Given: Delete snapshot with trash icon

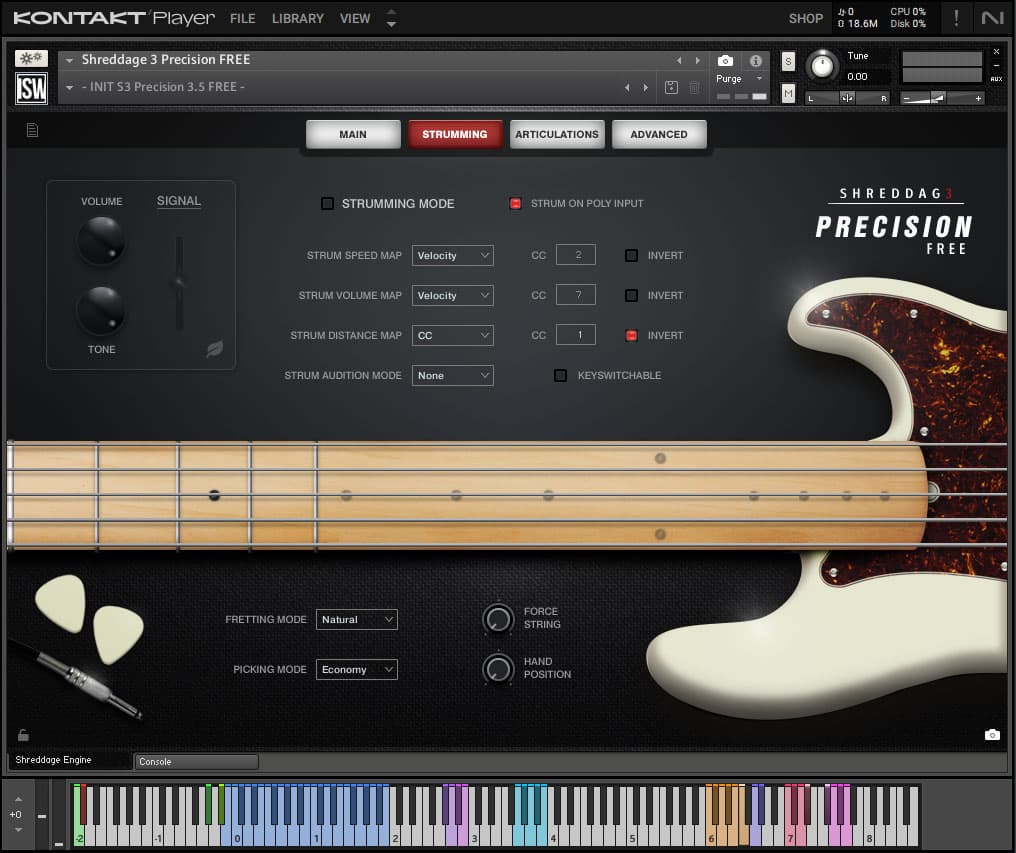Looking at the screenshot, I should tap(694, 87).
